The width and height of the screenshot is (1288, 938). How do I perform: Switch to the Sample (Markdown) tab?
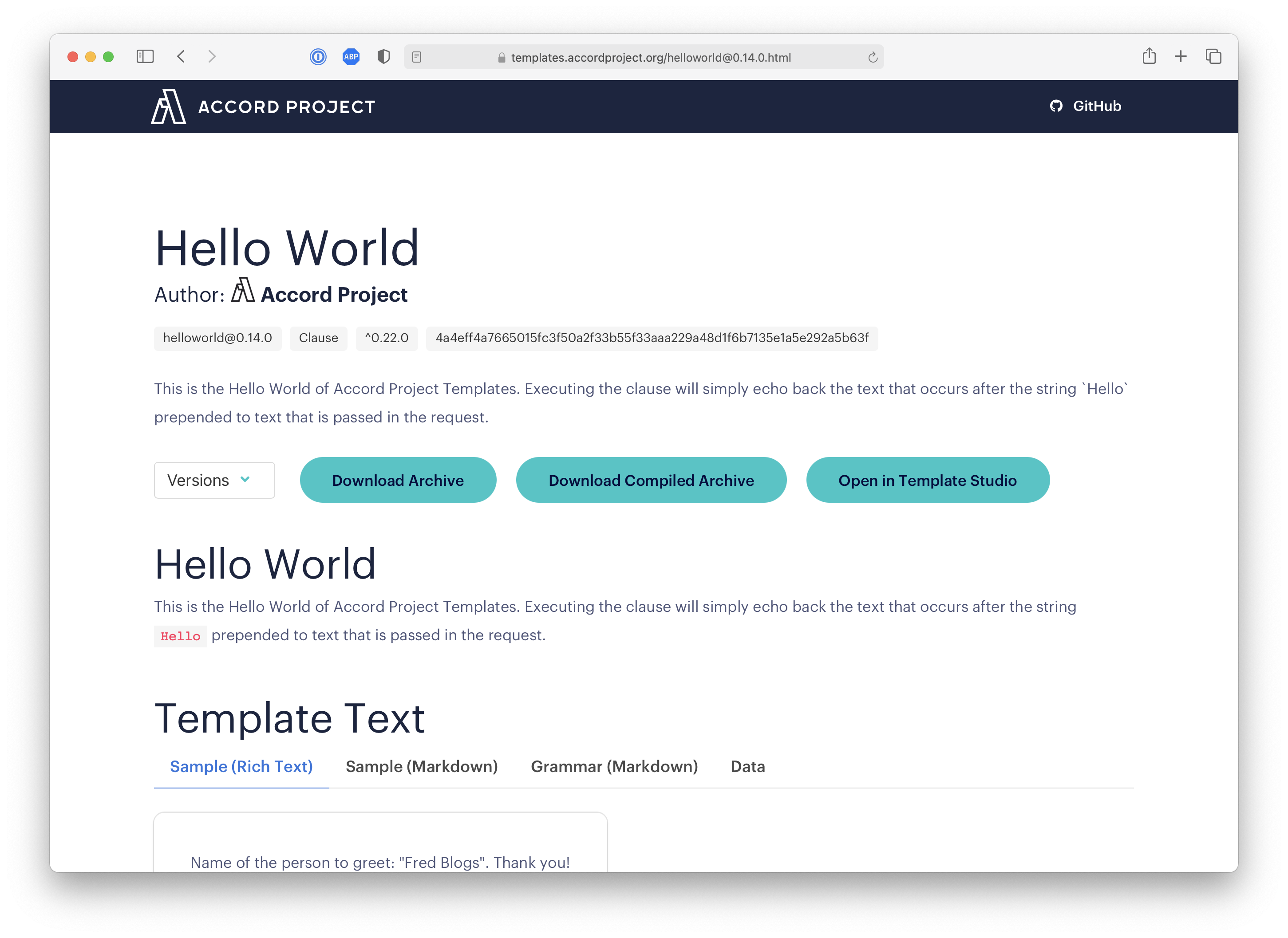point(421,767)
